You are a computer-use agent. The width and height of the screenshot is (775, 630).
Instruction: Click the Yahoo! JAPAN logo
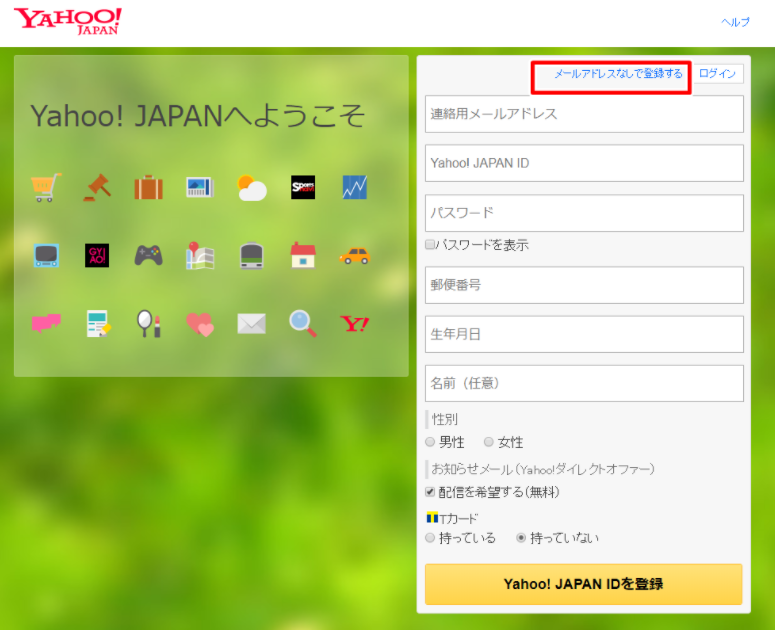pos(68,21)
